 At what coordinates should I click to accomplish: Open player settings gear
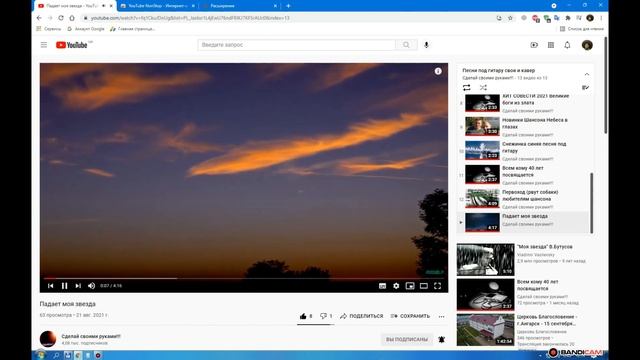tap(396, 286)
